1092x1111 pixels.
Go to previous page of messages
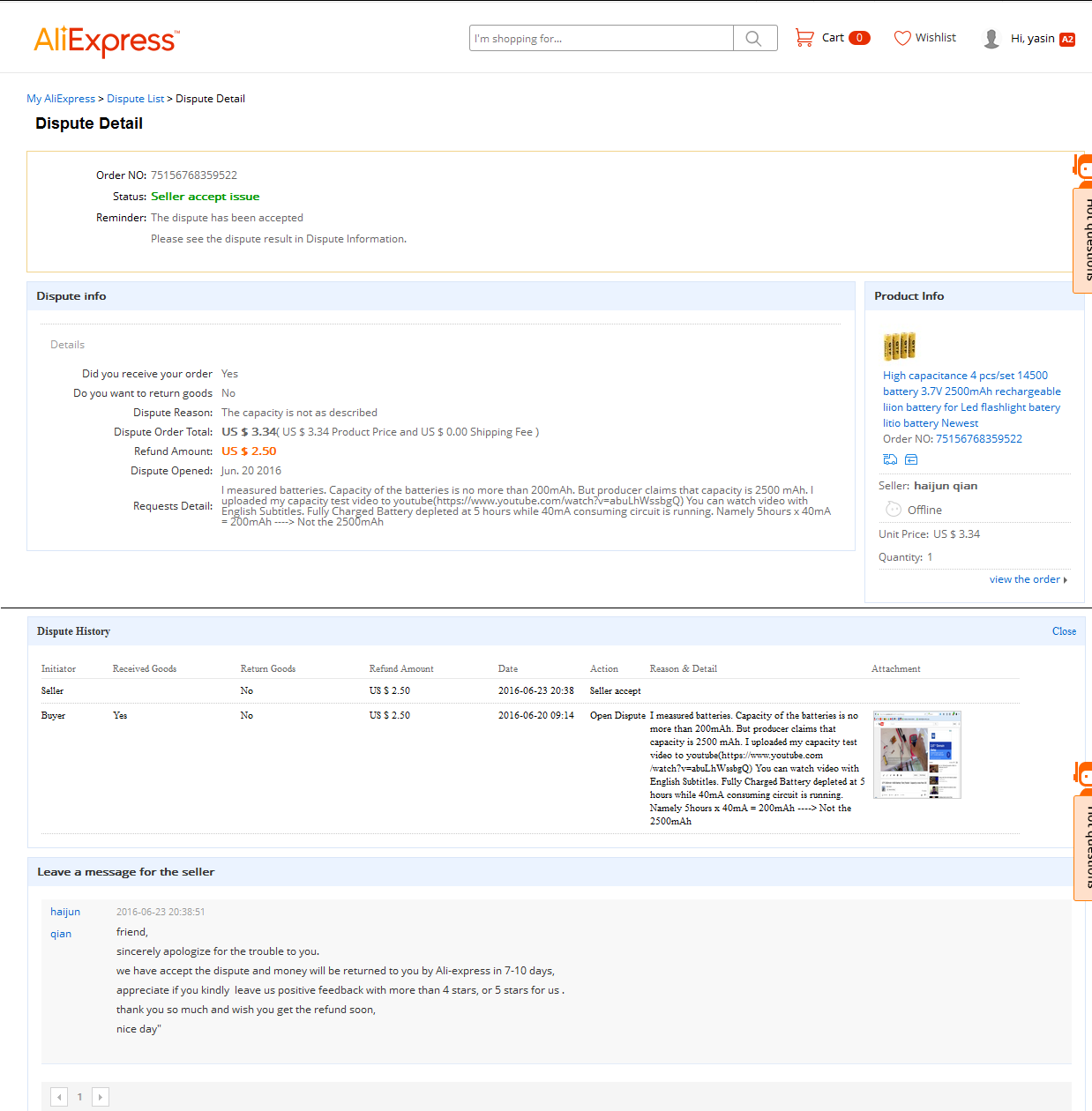point(59,1097)
